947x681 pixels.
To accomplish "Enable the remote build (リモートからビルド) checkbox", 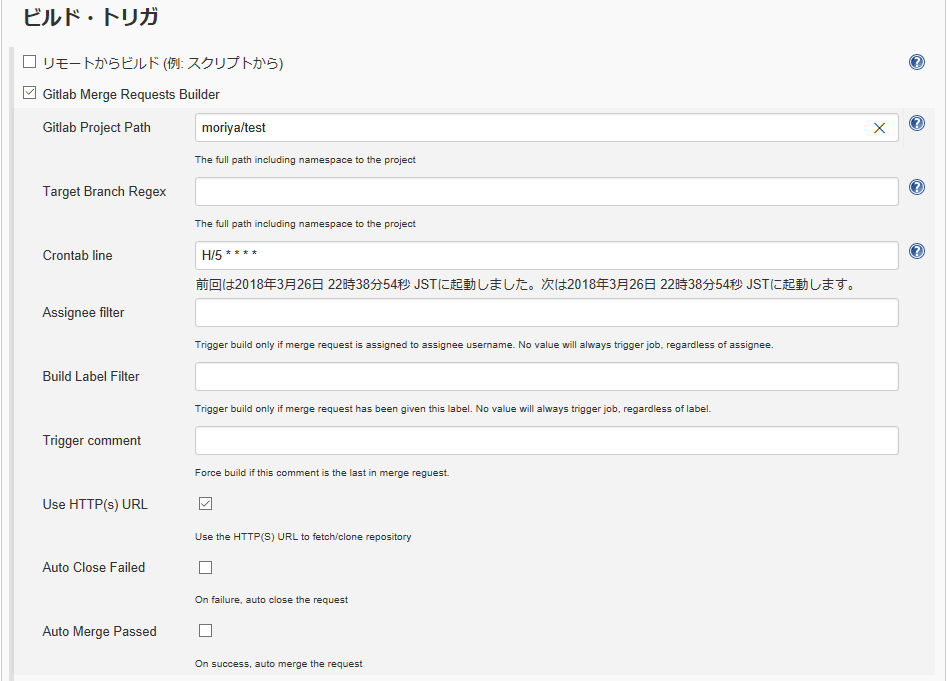I will (x=29, y=62).
